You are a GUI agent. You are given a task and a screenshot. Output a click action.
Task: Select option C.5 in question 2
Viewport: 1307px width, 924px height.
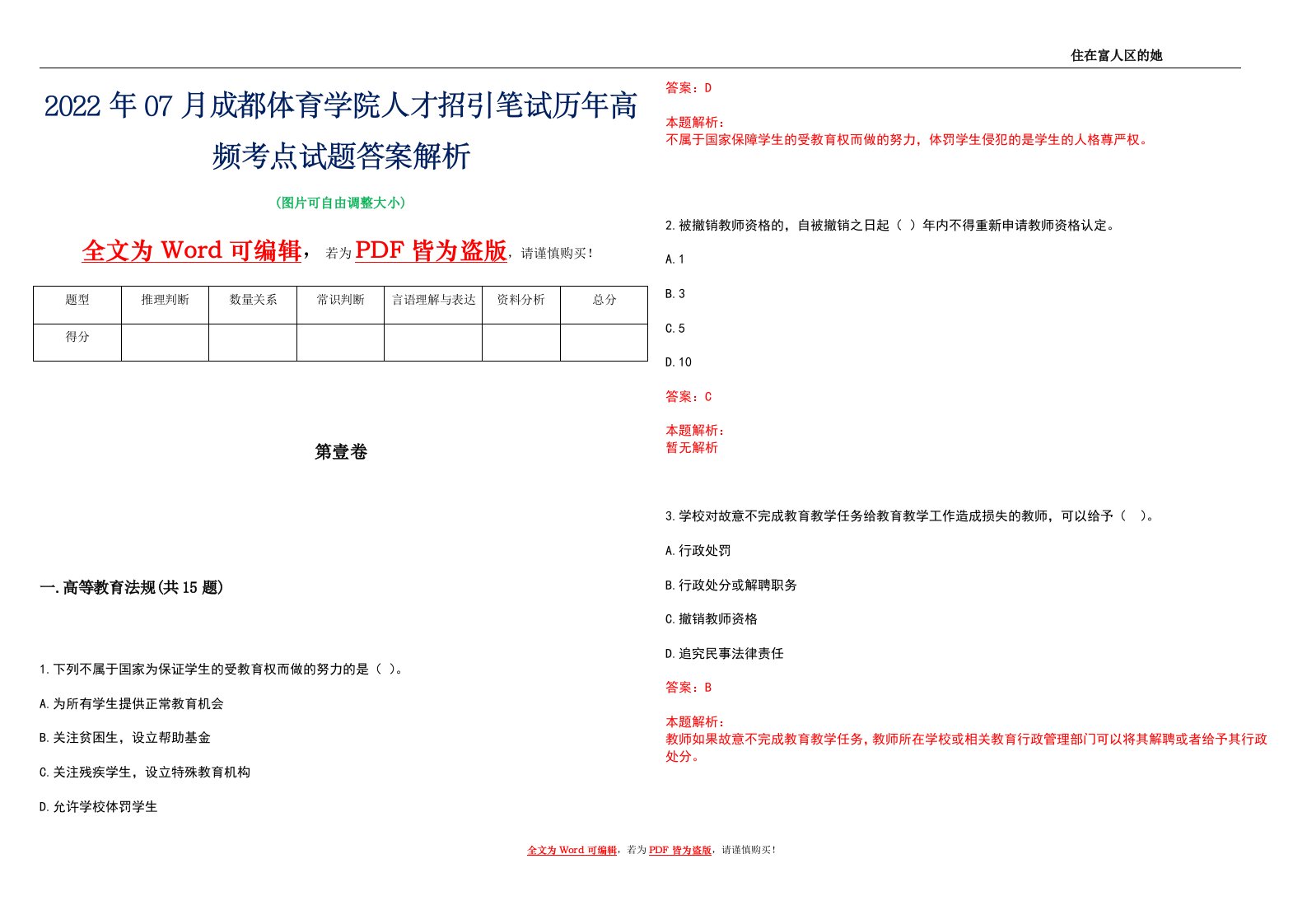pyautogui.click(x=675, y=329)
